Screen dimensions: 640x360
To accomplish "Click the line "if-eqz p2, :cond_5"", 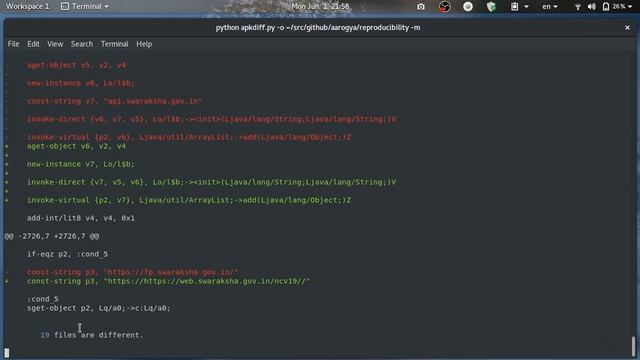I will click(x=67, y=254).
